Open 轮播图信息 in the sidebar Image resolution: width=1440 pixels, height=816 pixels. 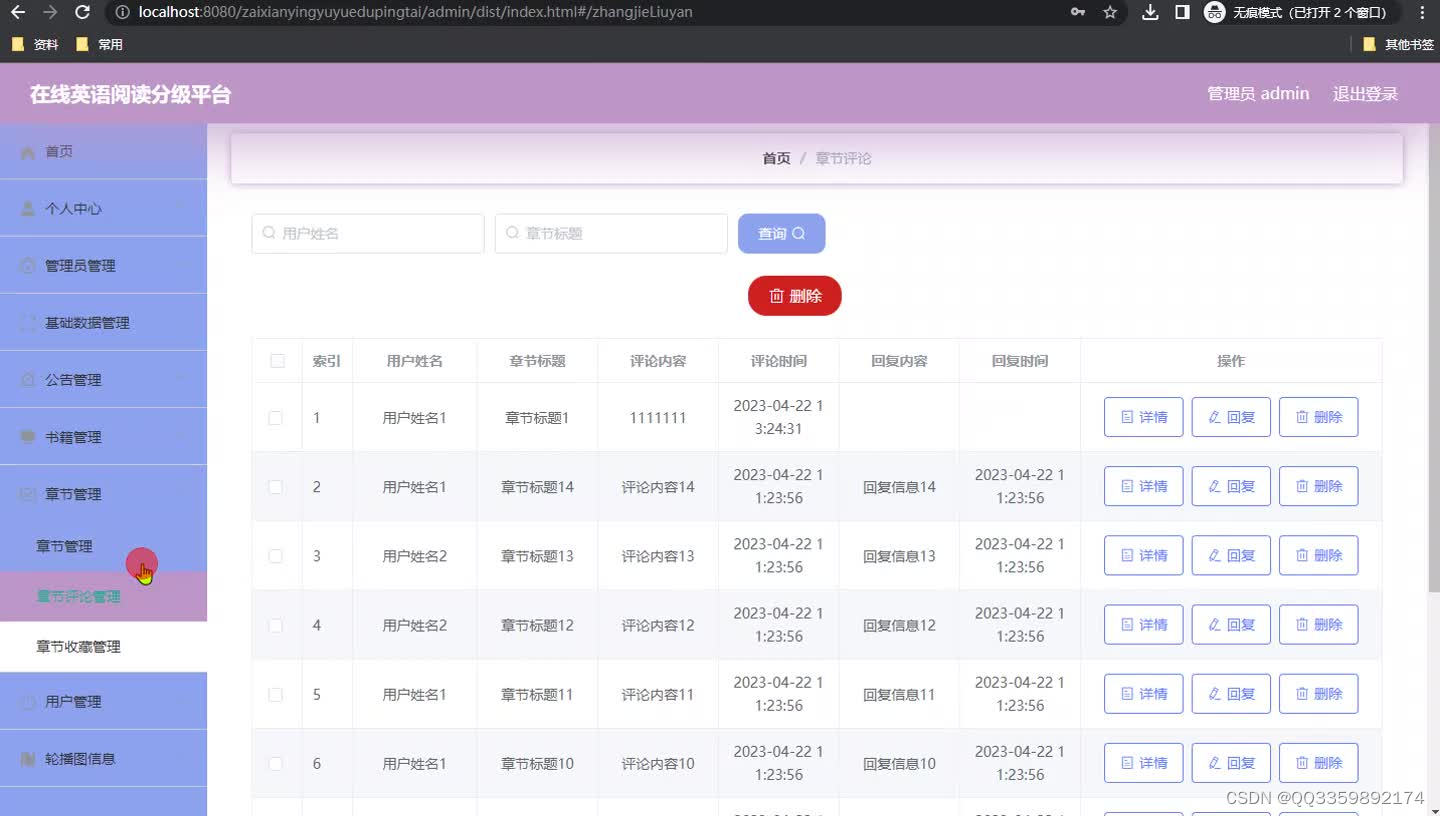click(x=103, y=759)
